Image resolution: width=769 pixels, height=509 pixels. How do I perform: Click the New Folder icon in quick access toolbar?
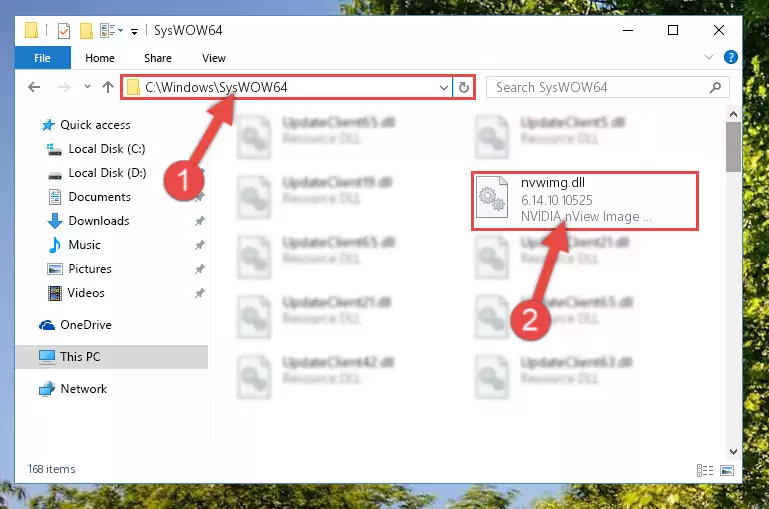[x=86, y=31]
